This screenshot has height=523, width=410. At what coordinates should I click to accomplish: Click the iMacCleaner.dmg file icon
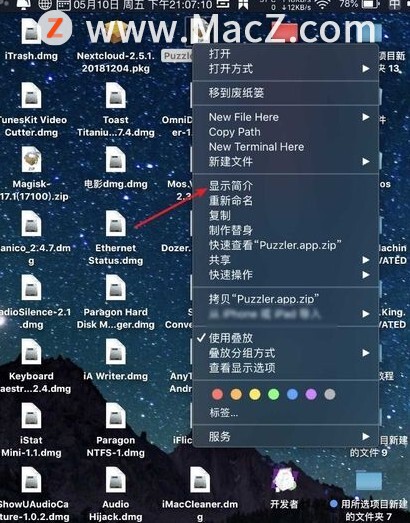200,479
